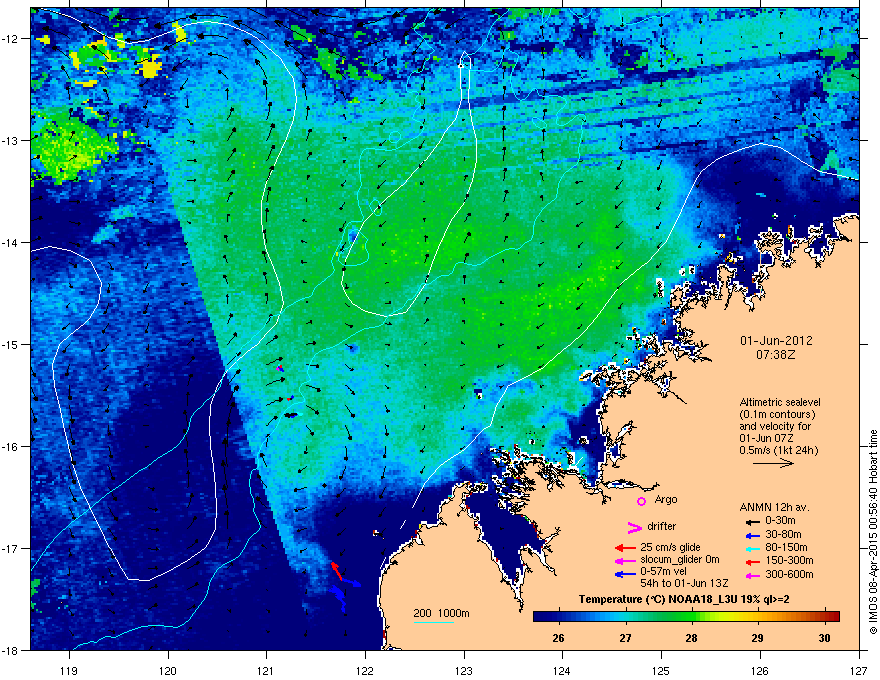Click latitude axis label -18

coord(10,650)
